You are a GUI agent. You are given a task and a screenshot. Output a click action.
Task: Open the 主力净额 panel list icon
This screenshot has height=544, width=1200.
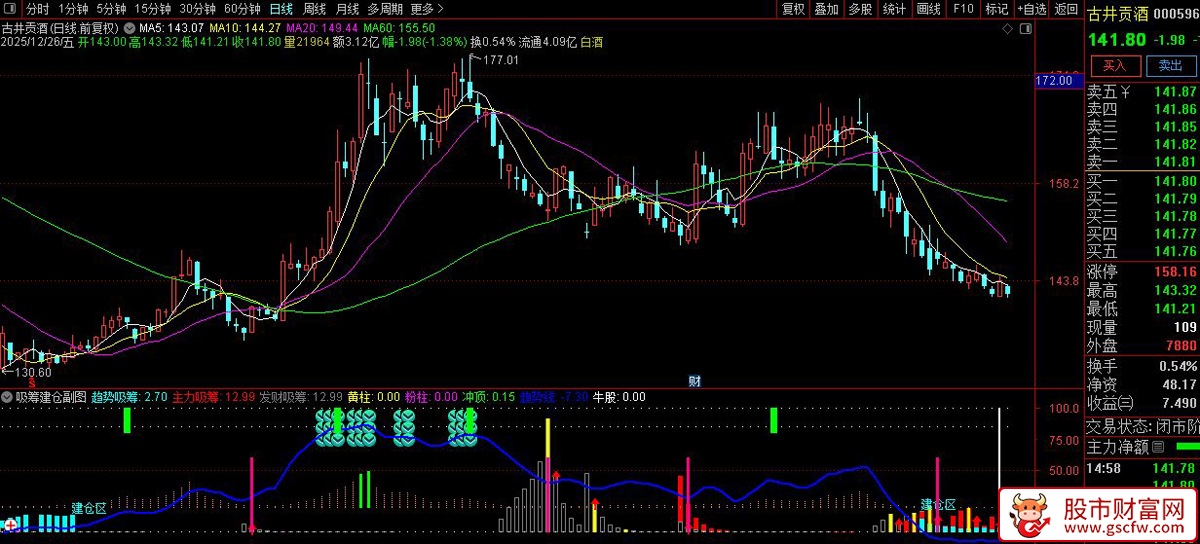point(1159,446)
